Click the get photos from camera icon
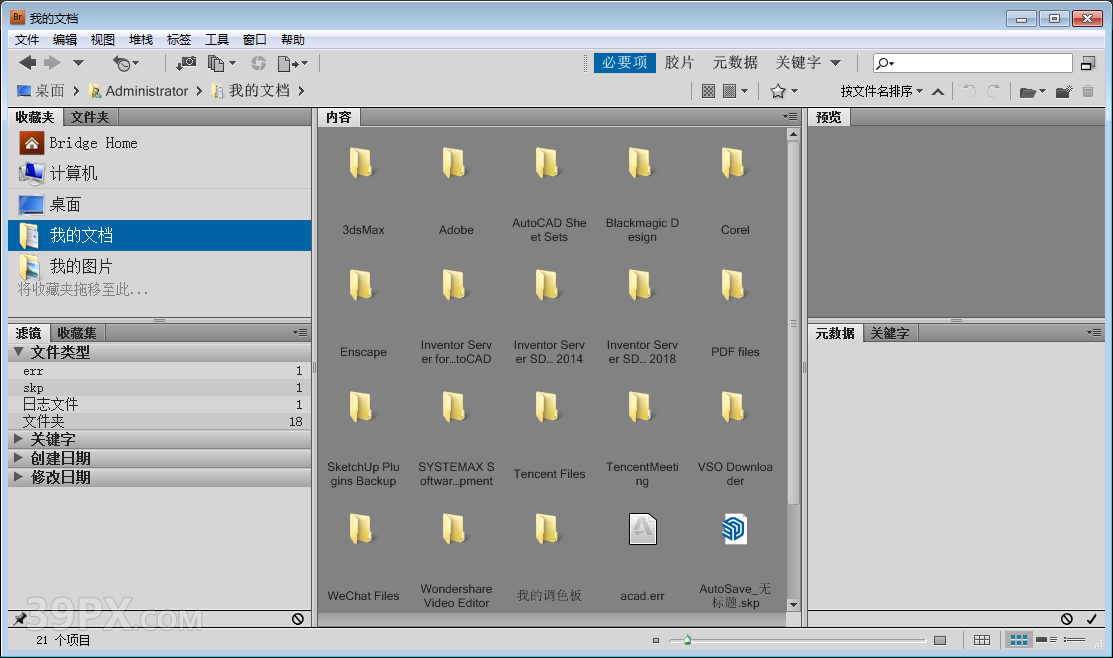The image size is (1113, 658). [x=185, y=63]
